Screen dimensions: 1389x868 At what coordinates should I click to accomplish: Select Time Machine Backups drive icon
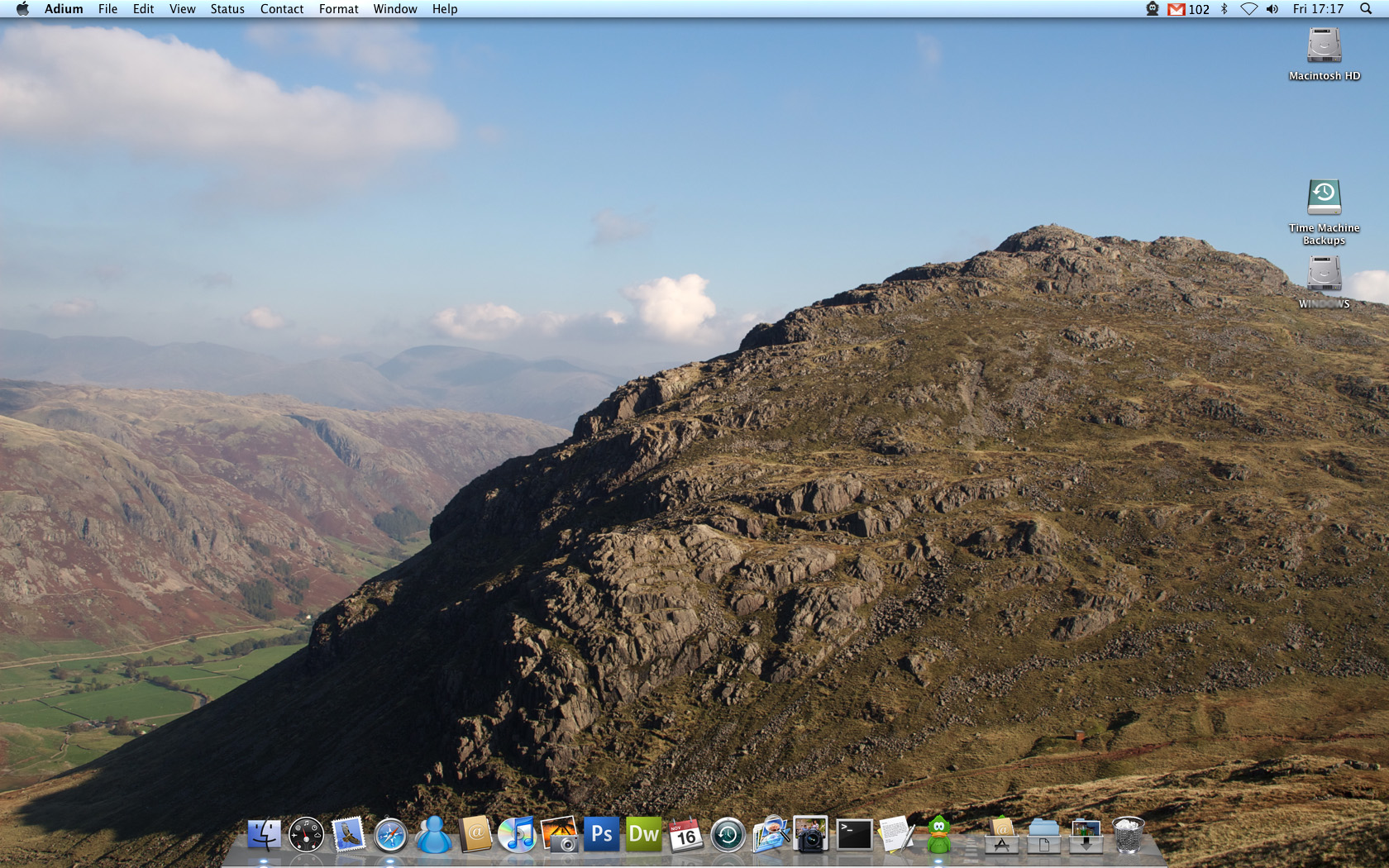[x=1324, y=212]
